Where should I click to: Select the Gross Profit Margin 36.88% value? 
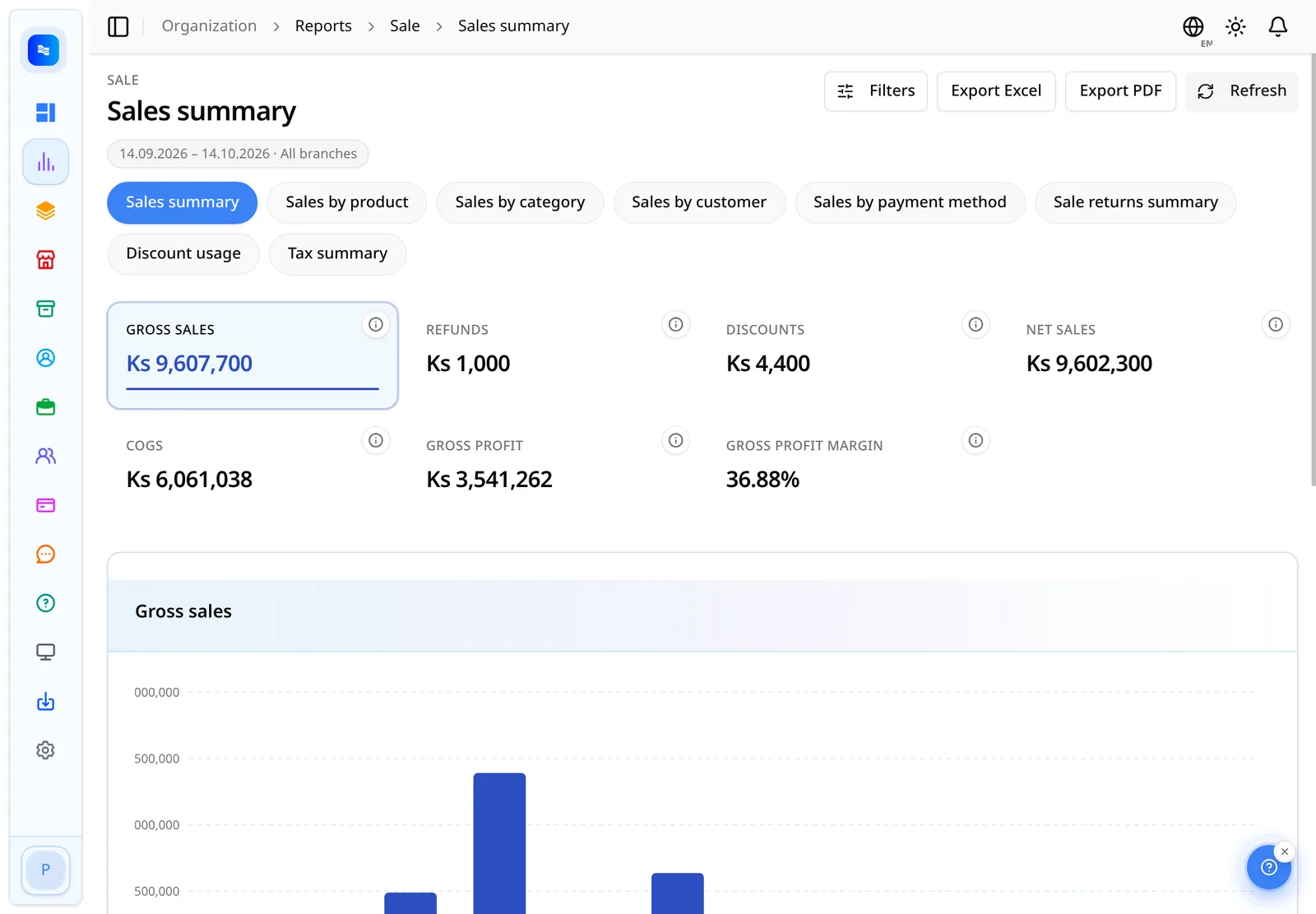click(x=762, y=480)
